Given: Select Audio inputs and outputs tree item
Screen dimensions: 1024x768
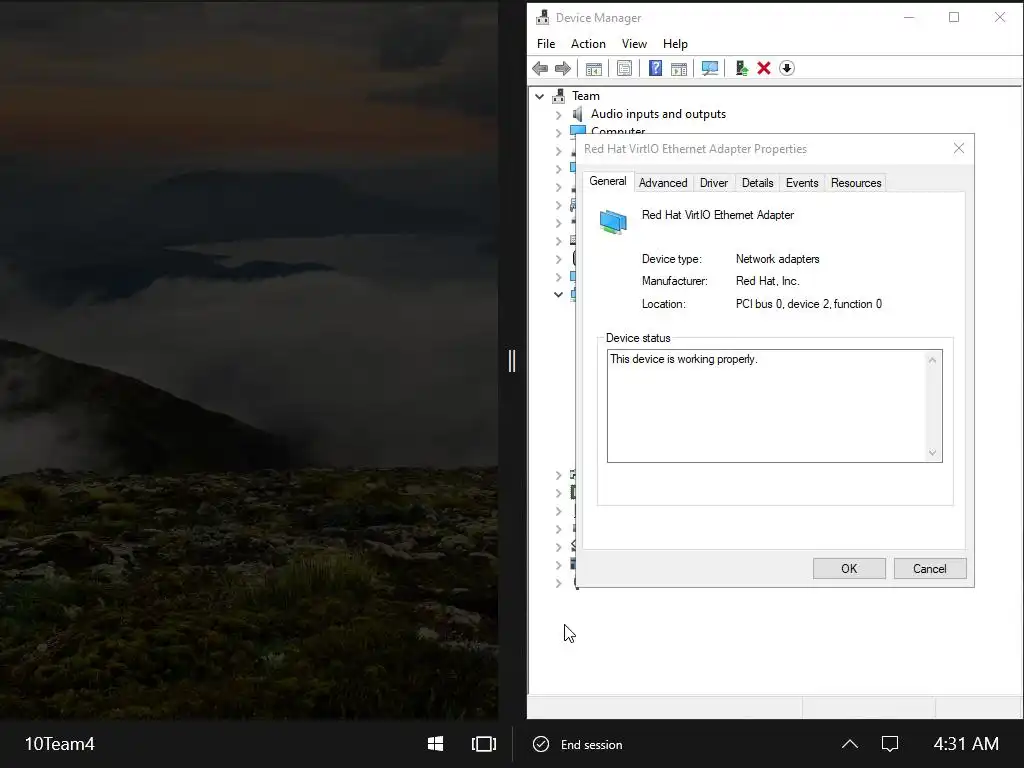Looking at the screenshot, I should [x=658, y=114].
